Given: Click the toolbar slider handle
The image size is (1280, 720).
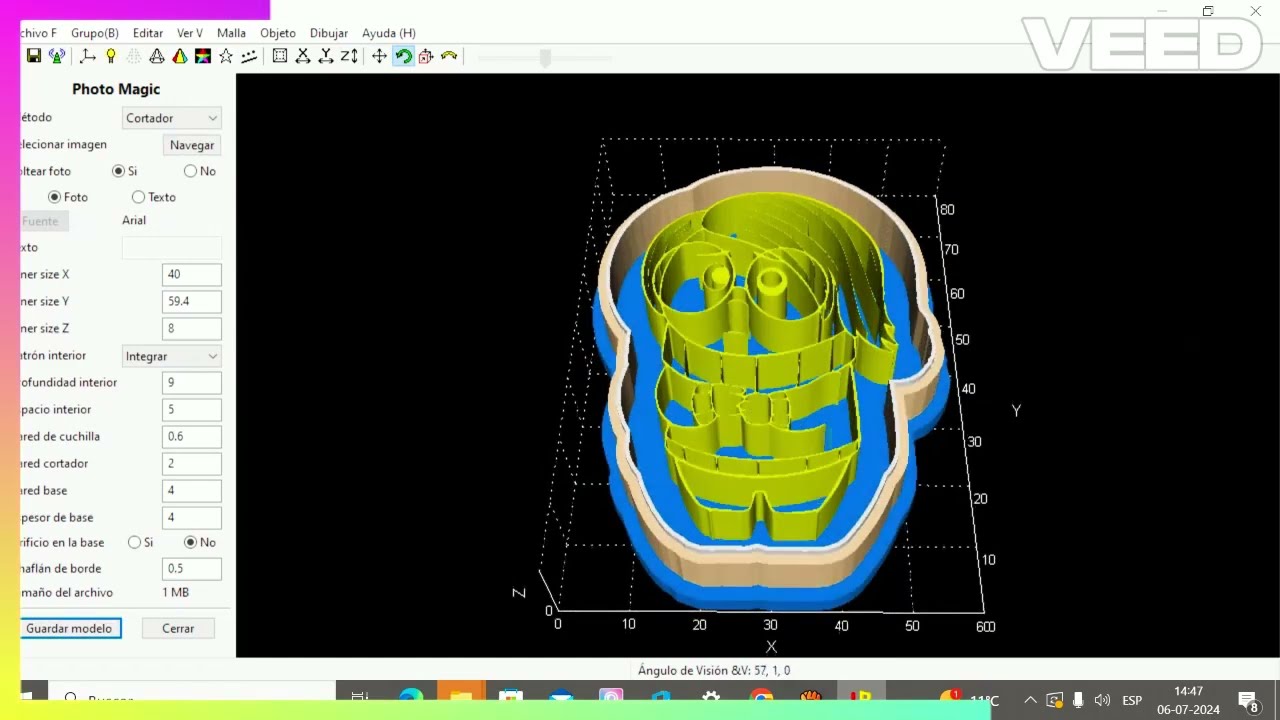Looking at the screenshot, I should (545, 57).
